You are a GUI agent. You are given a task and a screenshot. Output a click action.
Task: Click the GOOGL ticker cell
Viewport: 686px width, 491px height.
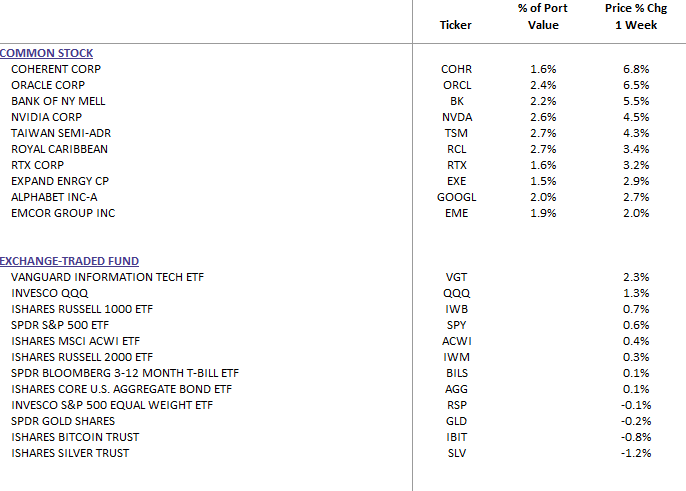[457, 197]
